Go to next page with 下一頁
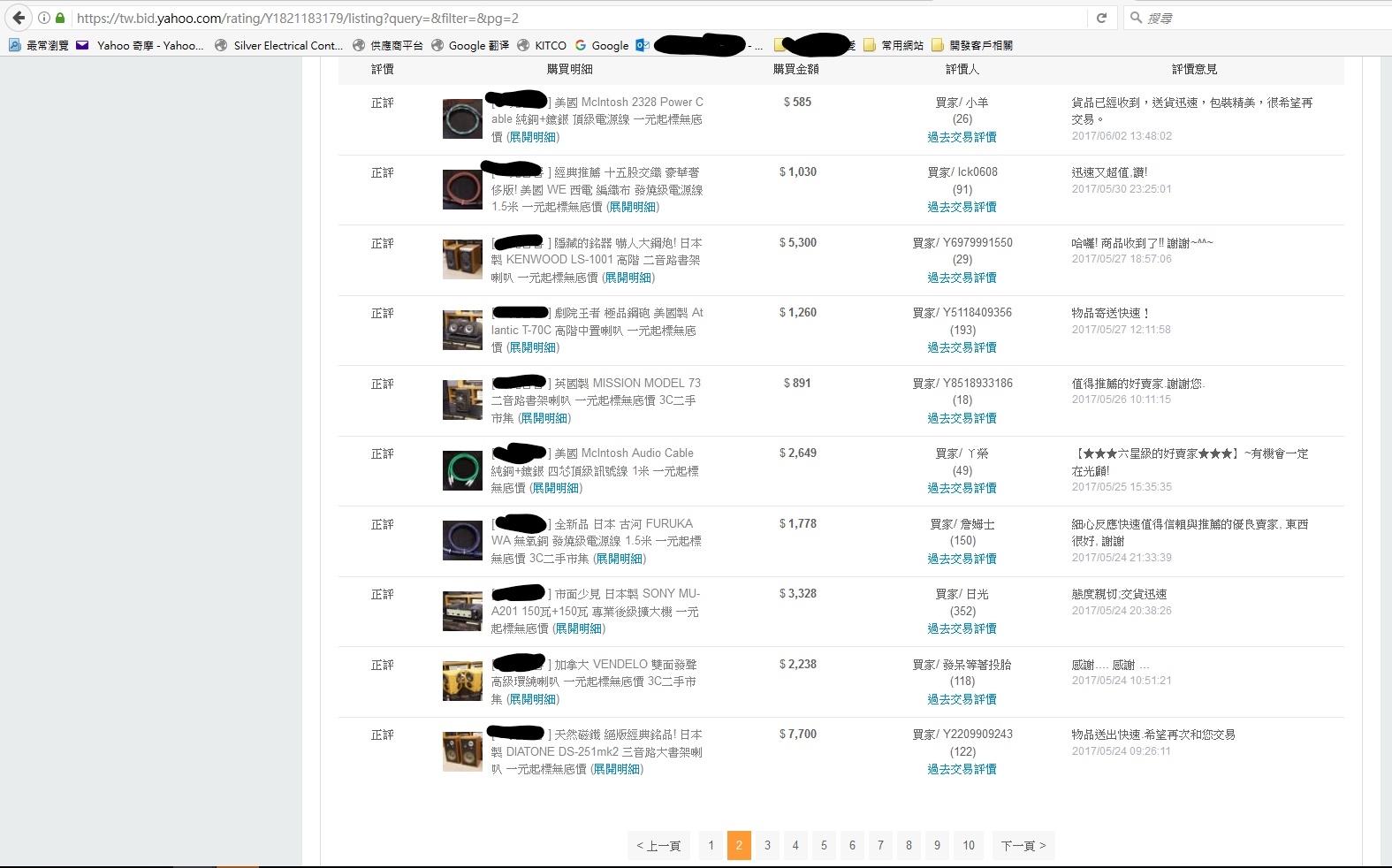Viewport: 1392px width, 868px height. click(1023, 846)
